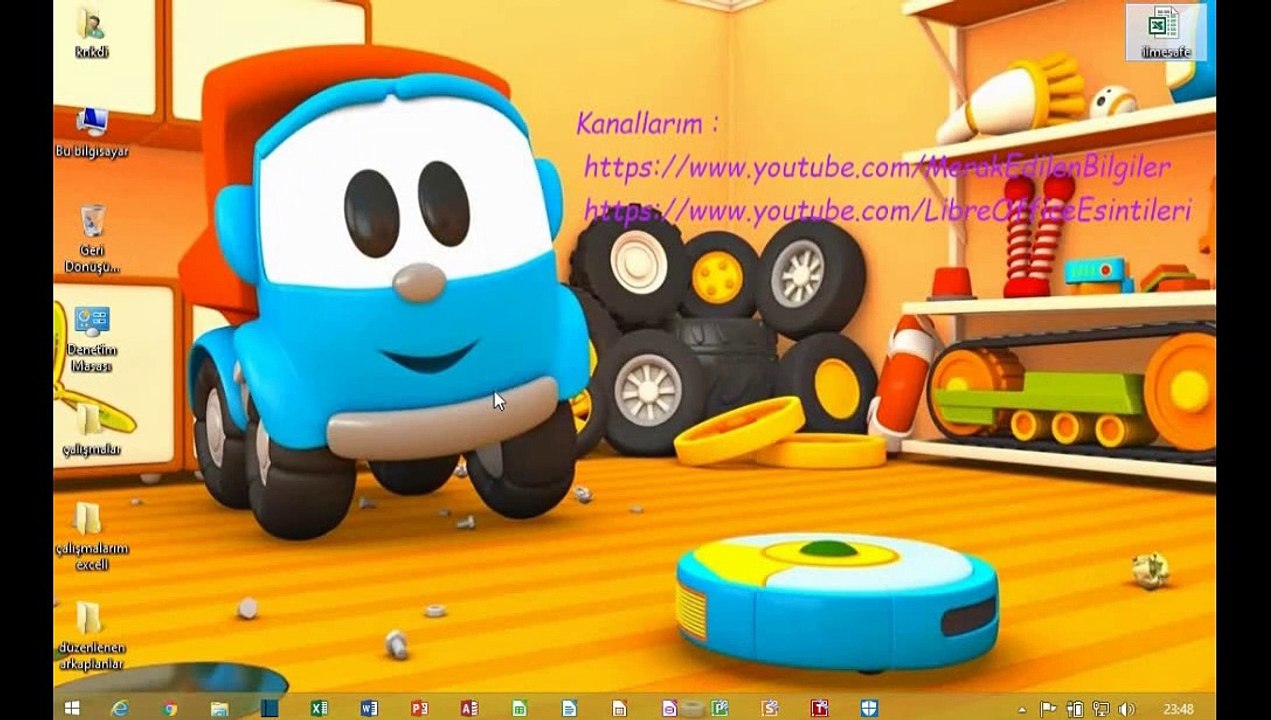Select the Bu bilgisayar desktop icon
This screenshot has height=720, width=1271.
[x=91, y=132]
